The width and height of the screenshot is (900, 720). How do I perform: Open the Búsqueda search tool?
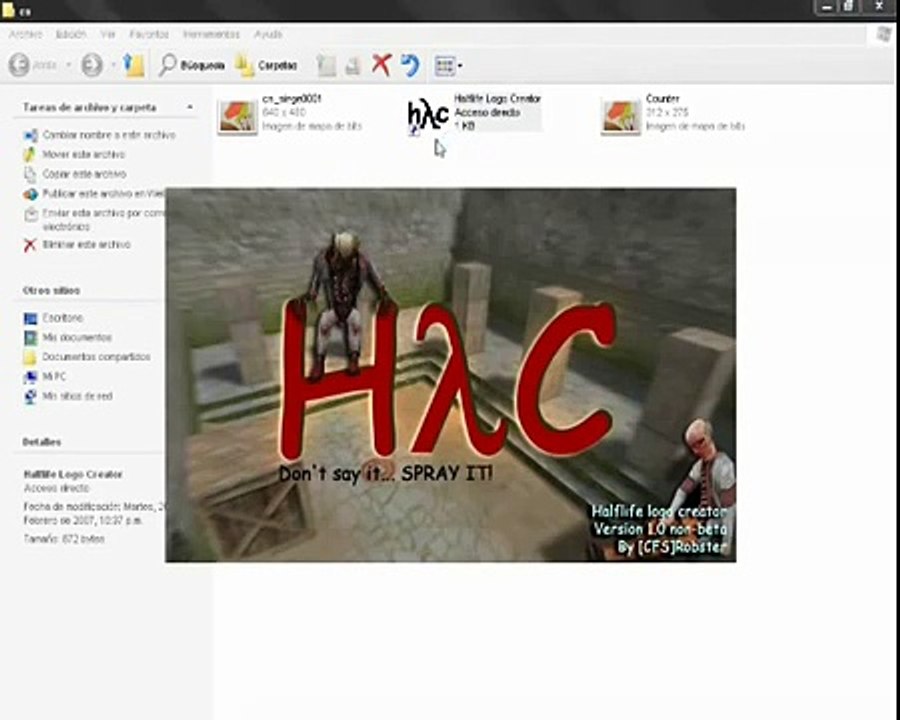coord(191,65)
